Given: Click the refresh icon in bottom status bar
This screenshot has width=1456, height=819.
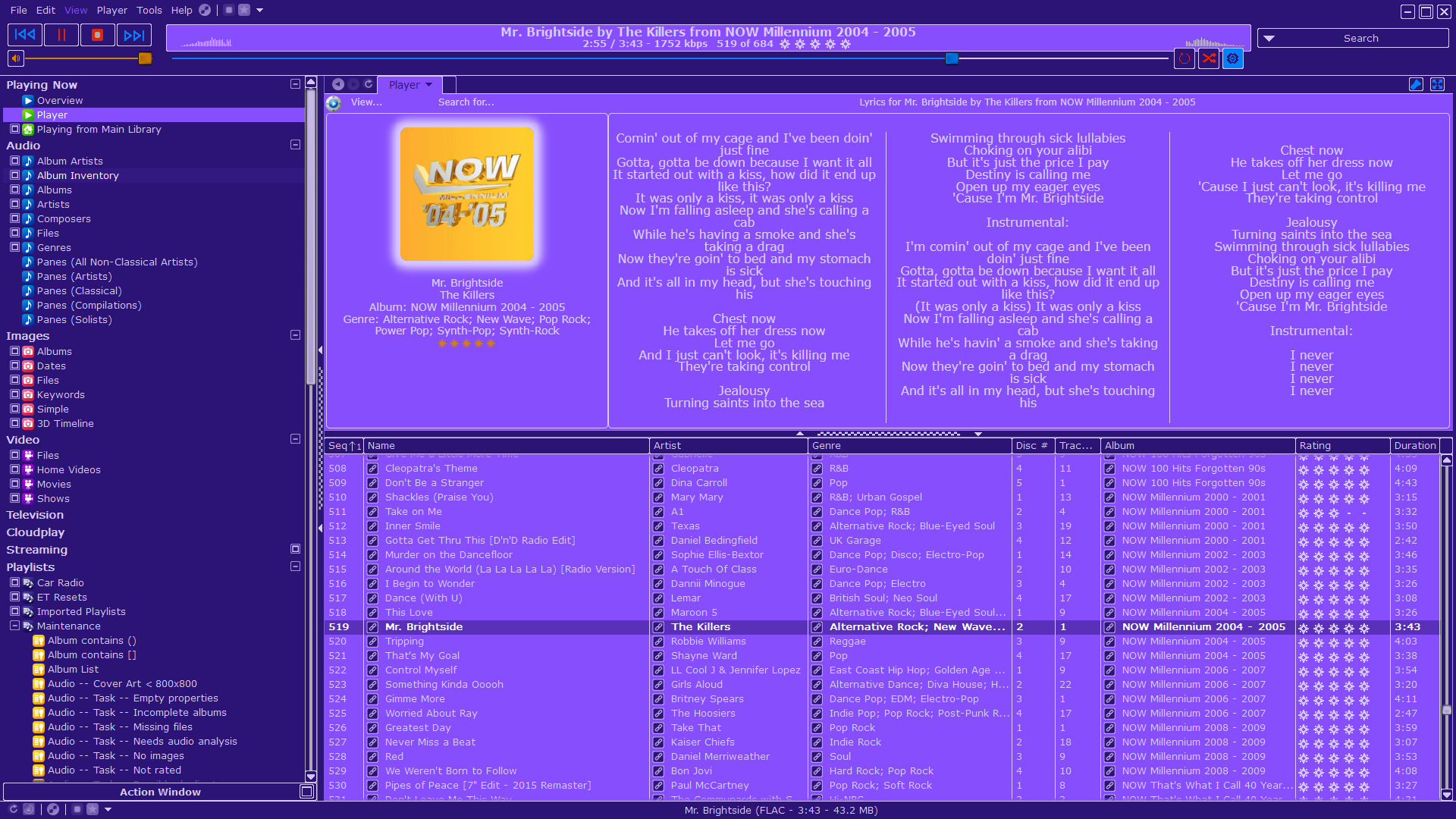Looking at the screenshot, I should [13, 809].
